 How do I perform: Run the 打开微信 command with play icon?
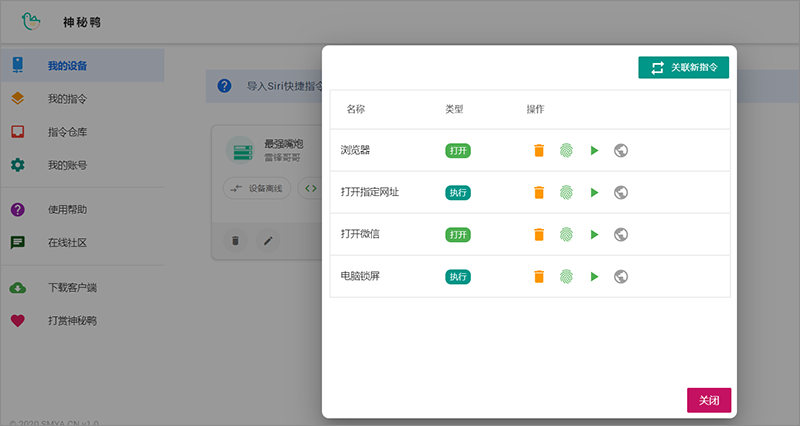point(594,235)
